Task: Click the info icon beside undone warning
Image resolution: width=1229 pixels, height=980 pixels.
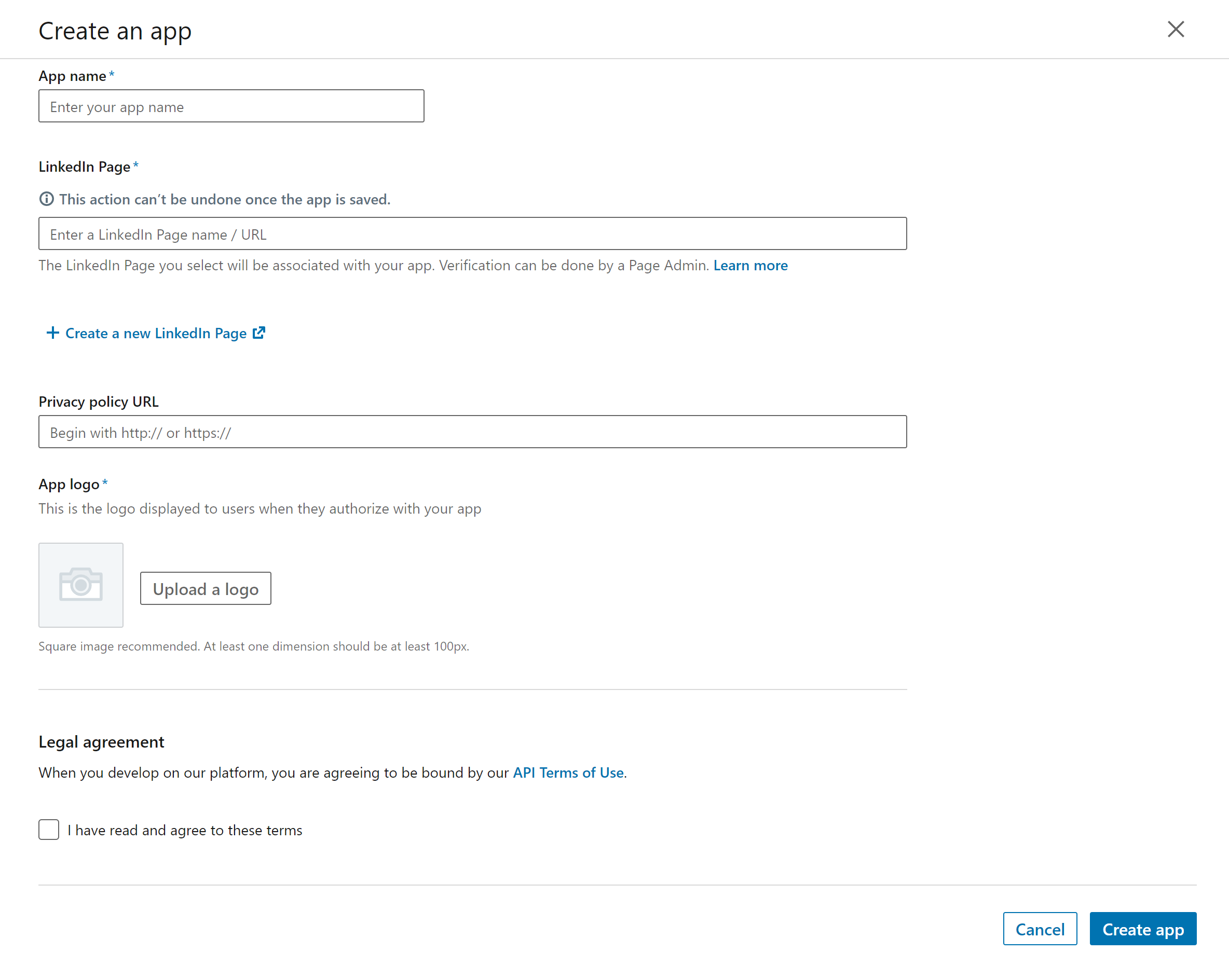Action: (46, 199)
